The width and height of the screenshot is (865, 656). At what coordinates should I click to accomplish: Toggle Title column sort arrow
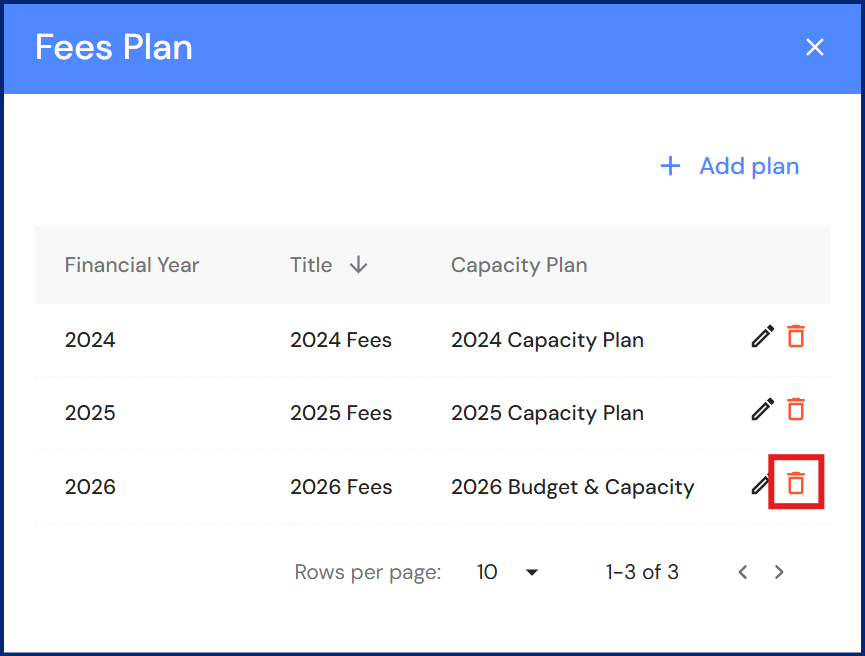(x=358, y=265)
